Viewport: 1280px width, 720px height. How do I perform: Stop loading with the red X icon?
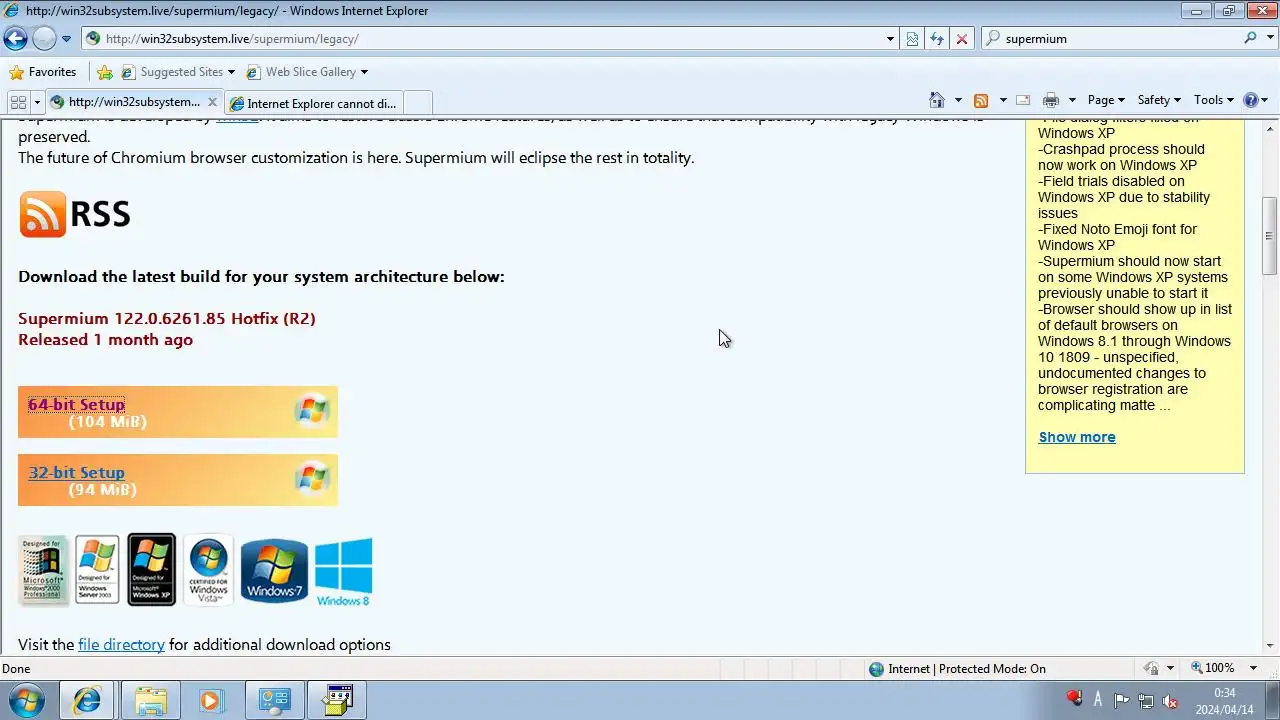[x=962, y=39]
